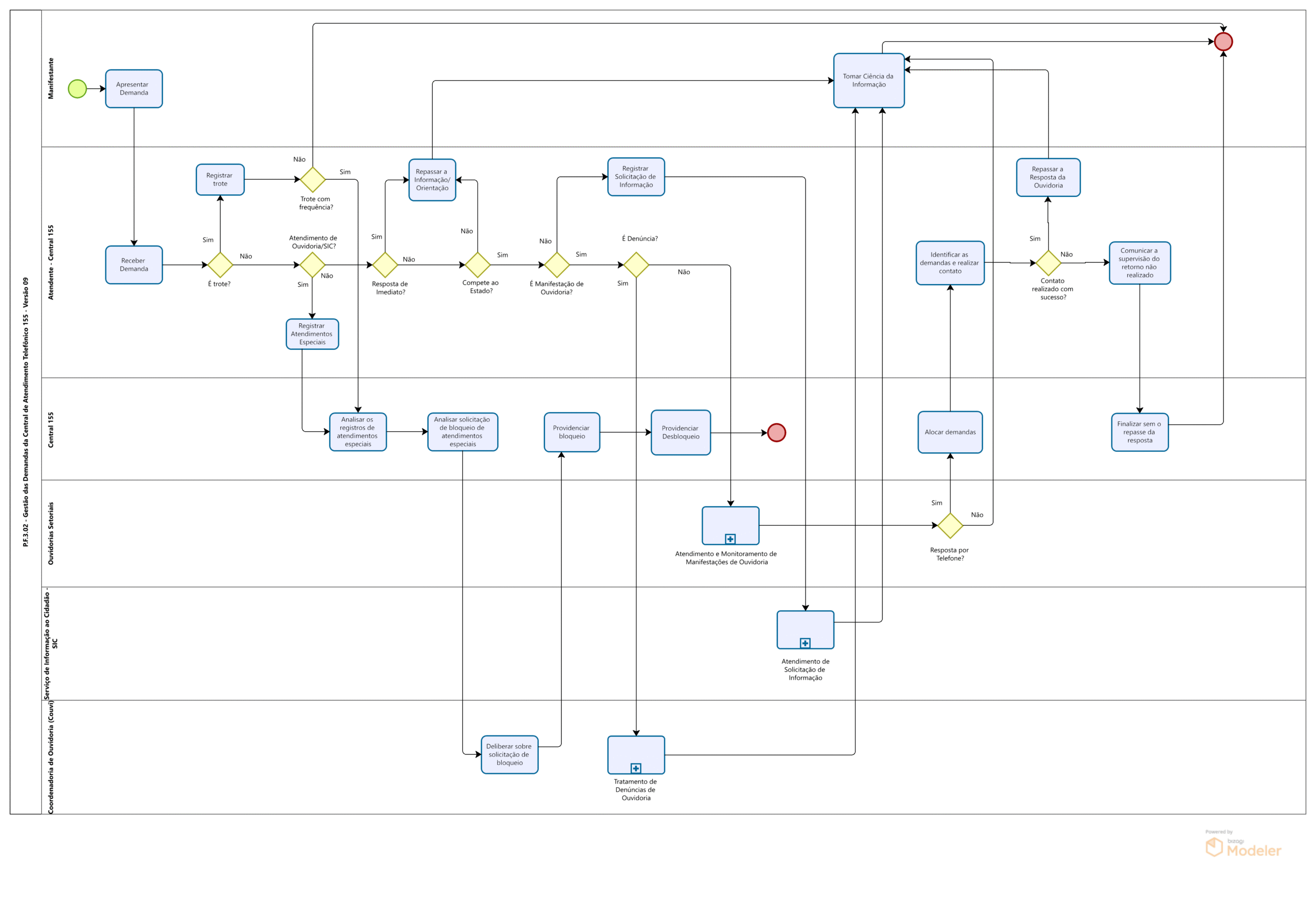Expand the Tratamento de Denúncias subprocess plus marker
The width and height of the screenshot is (1316, 906).
click(x=636, y=768)
